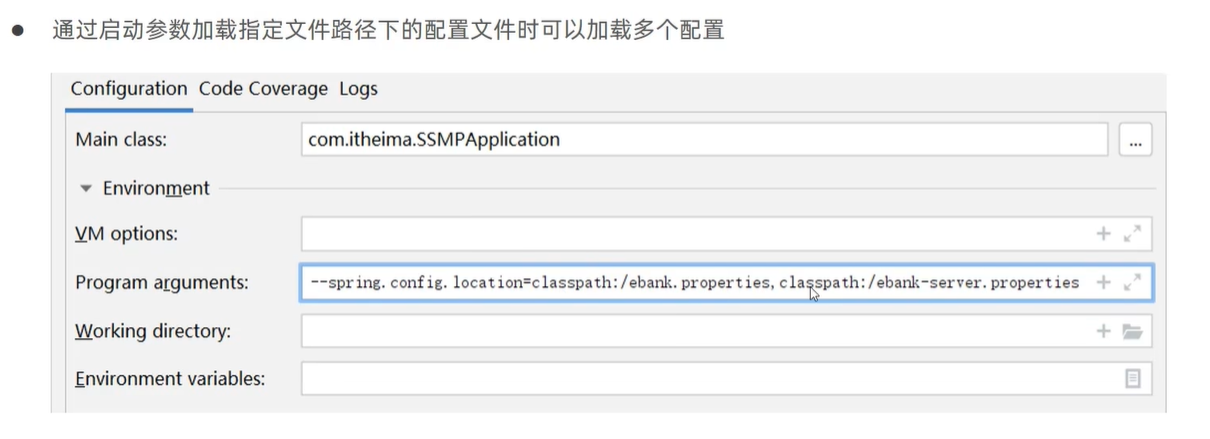Browse for Main class with ellipsis button

pyautogui.click(x=1135, y=141)
